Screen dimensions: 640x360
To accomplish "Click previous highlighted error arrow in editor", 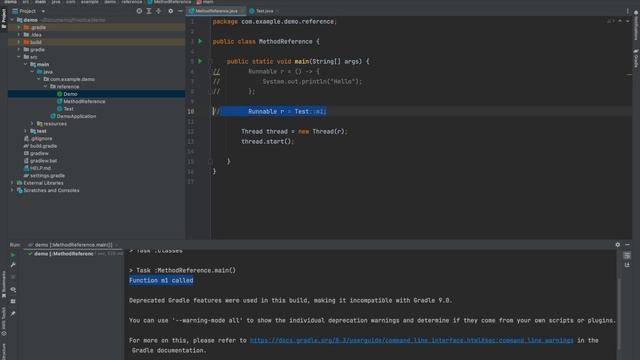I will (620, 21).
